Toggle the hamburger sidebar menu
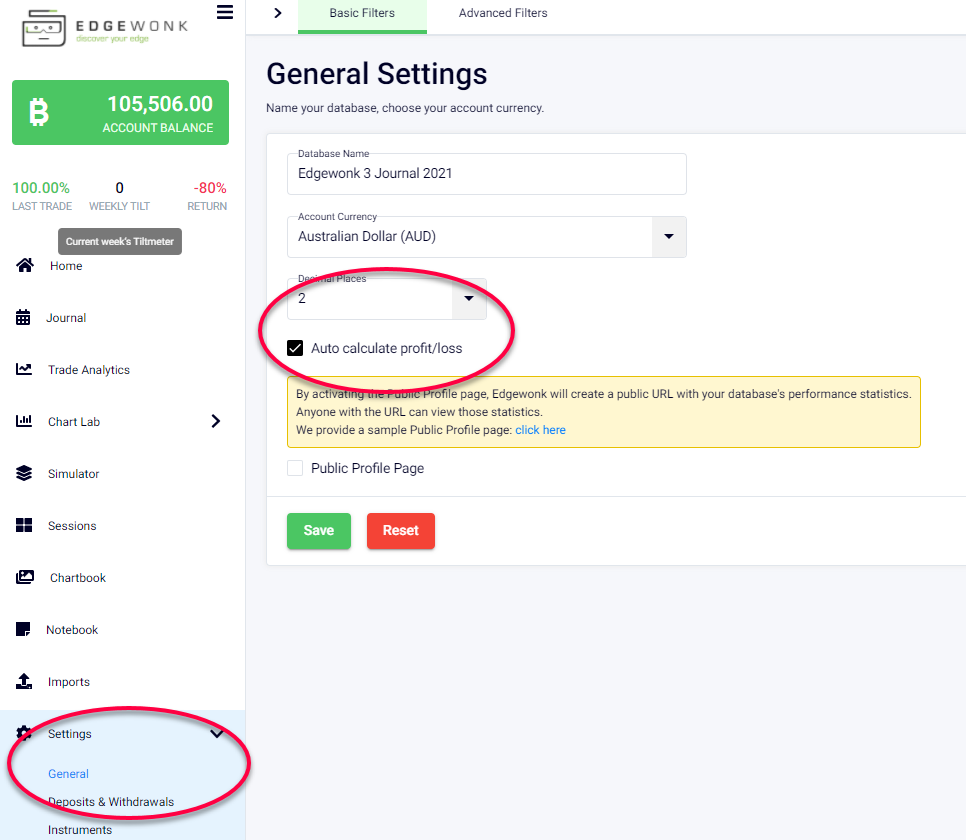This screenshot has height=840, width=966. (x=225, y=12)
